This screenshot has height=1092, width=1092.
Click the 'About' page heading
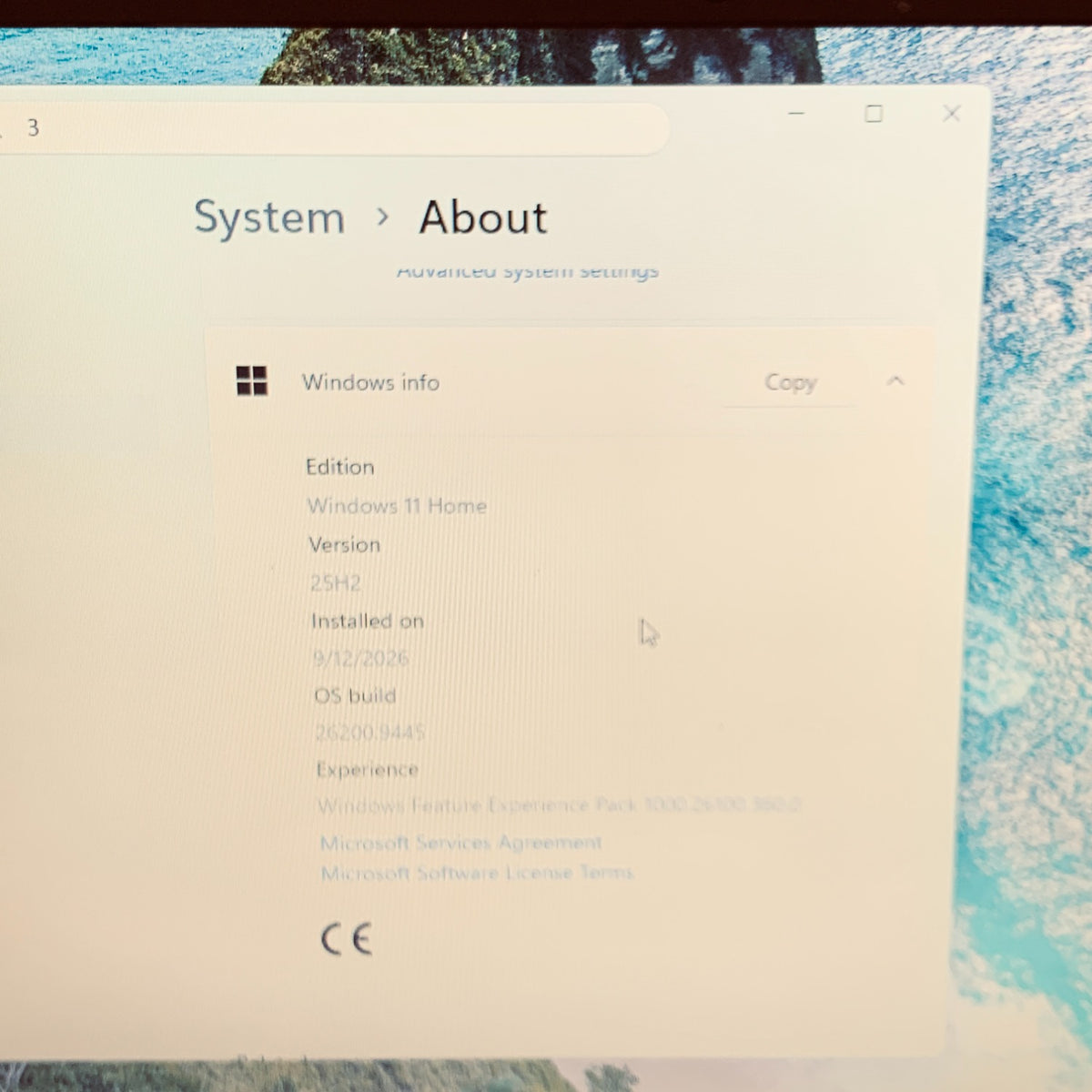[x=483, y=218]
